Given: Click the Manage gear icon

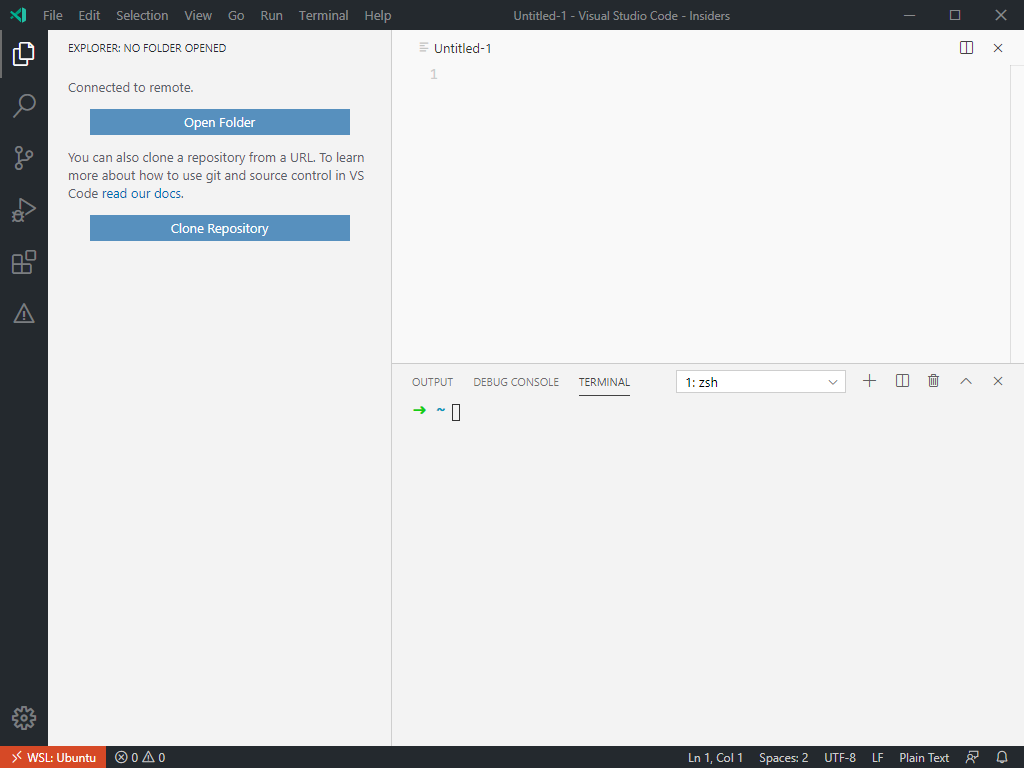Looking at the screenshot, I should (x=24, y=718).
